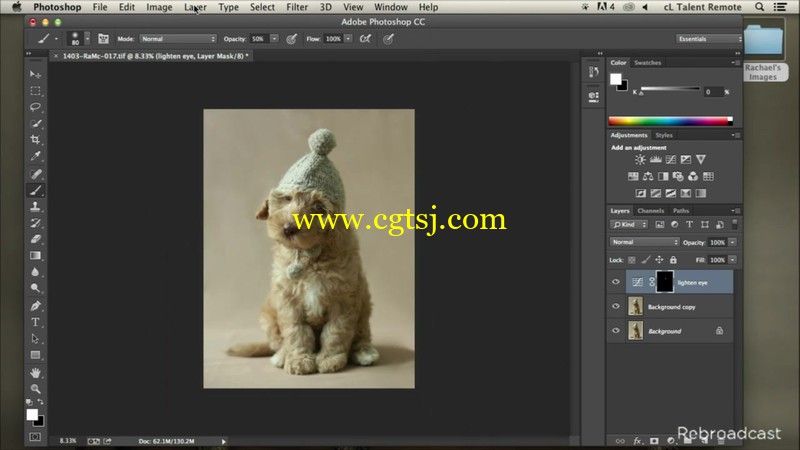Screen dimensions: 800x450
Task: Toggle lock transparent pixels
Action: [632, 260]
